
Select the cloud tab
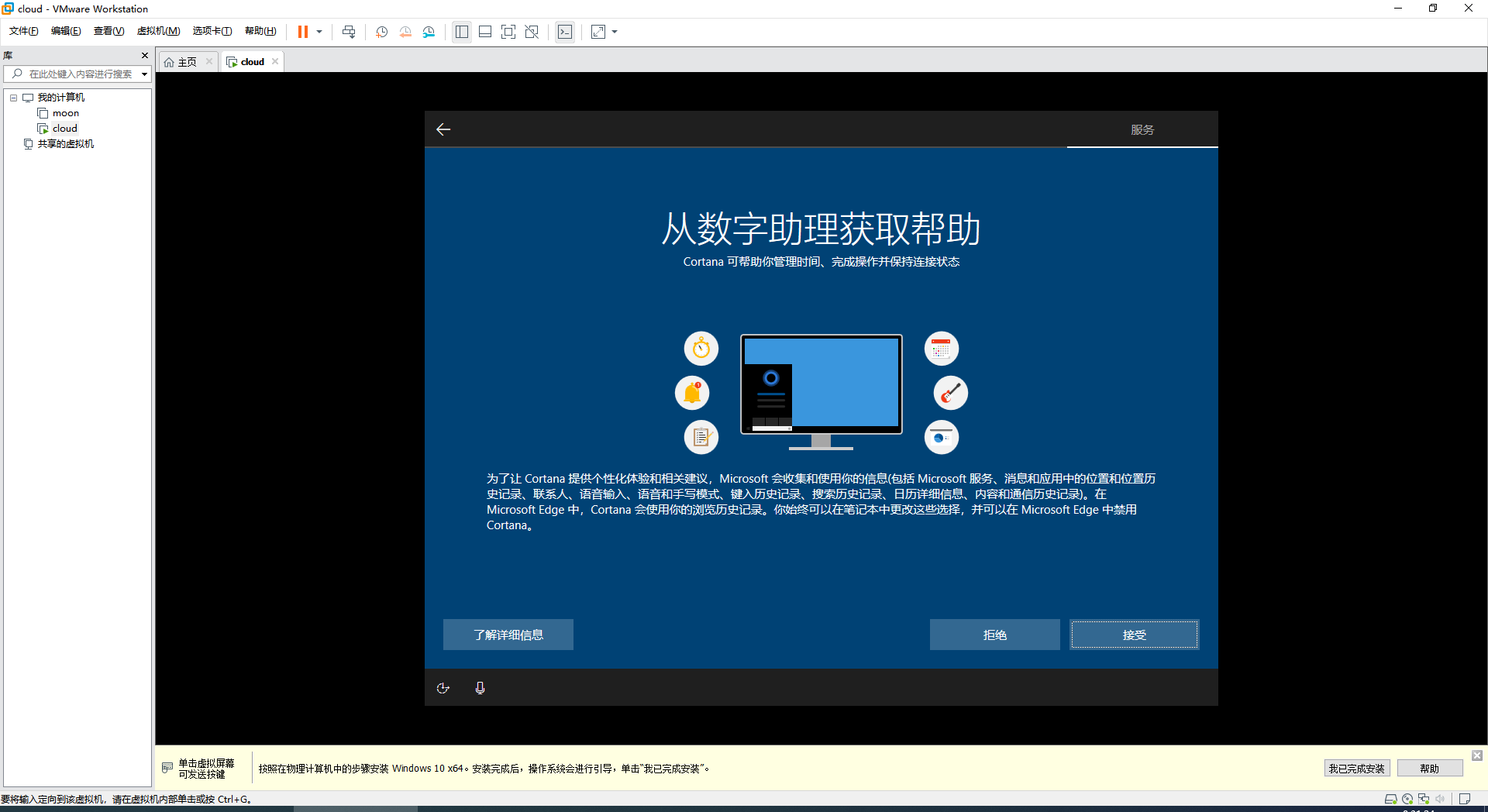coord(252,62)
